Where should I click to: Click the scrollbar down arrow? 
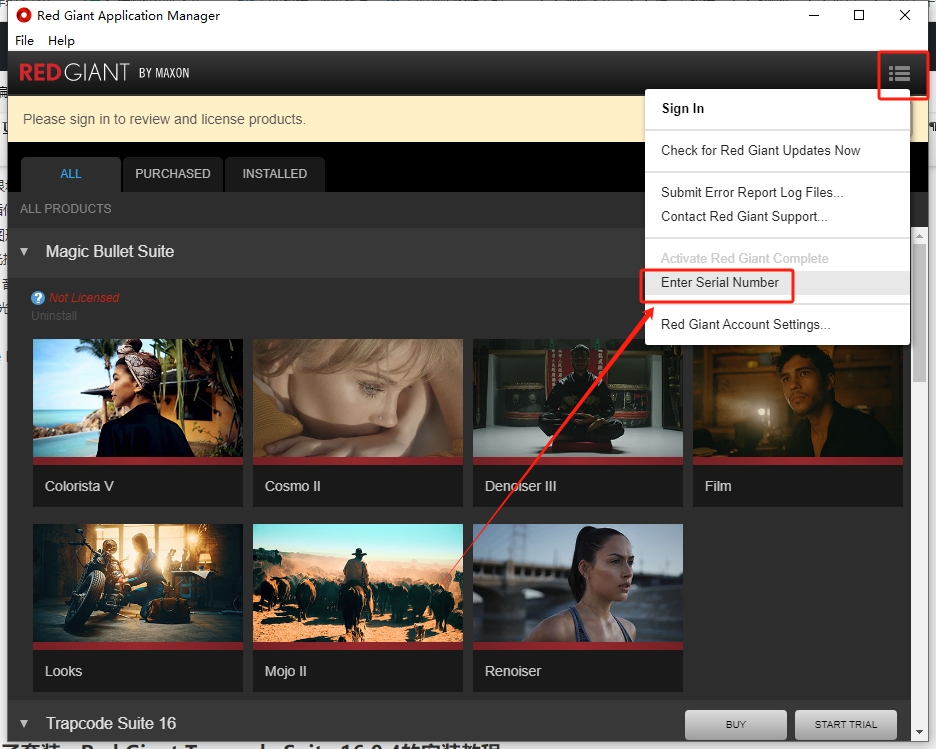pyautogui.click(x=919, y=732)
